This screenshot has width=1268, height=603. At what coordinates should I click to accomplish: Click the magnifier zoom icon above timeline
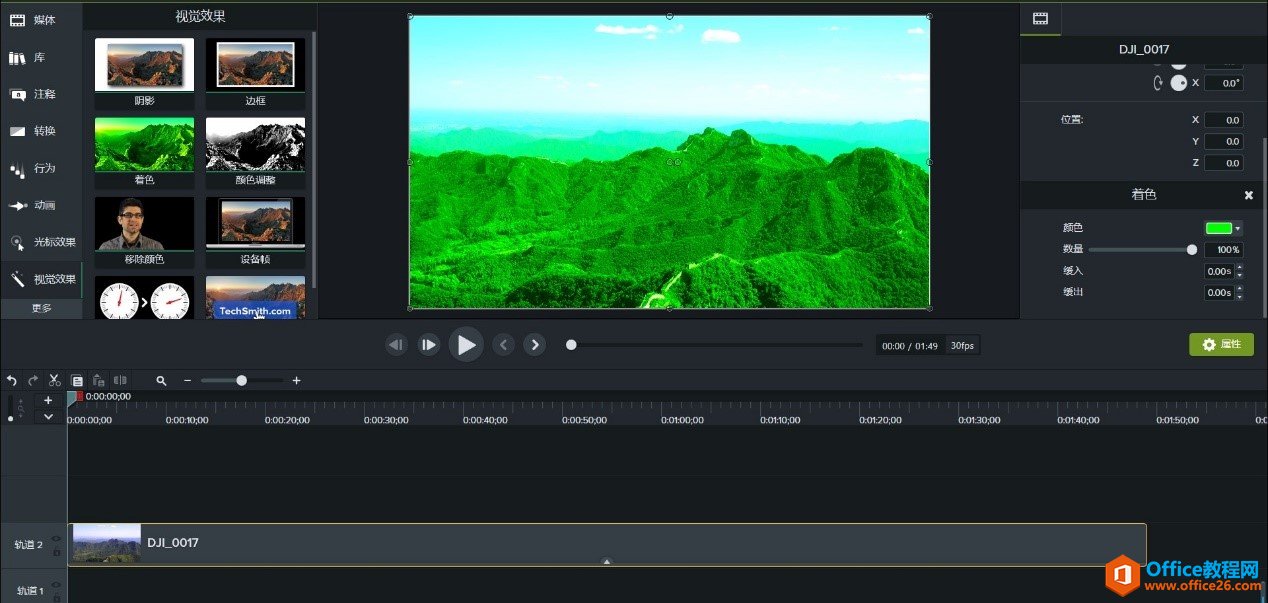161,380
